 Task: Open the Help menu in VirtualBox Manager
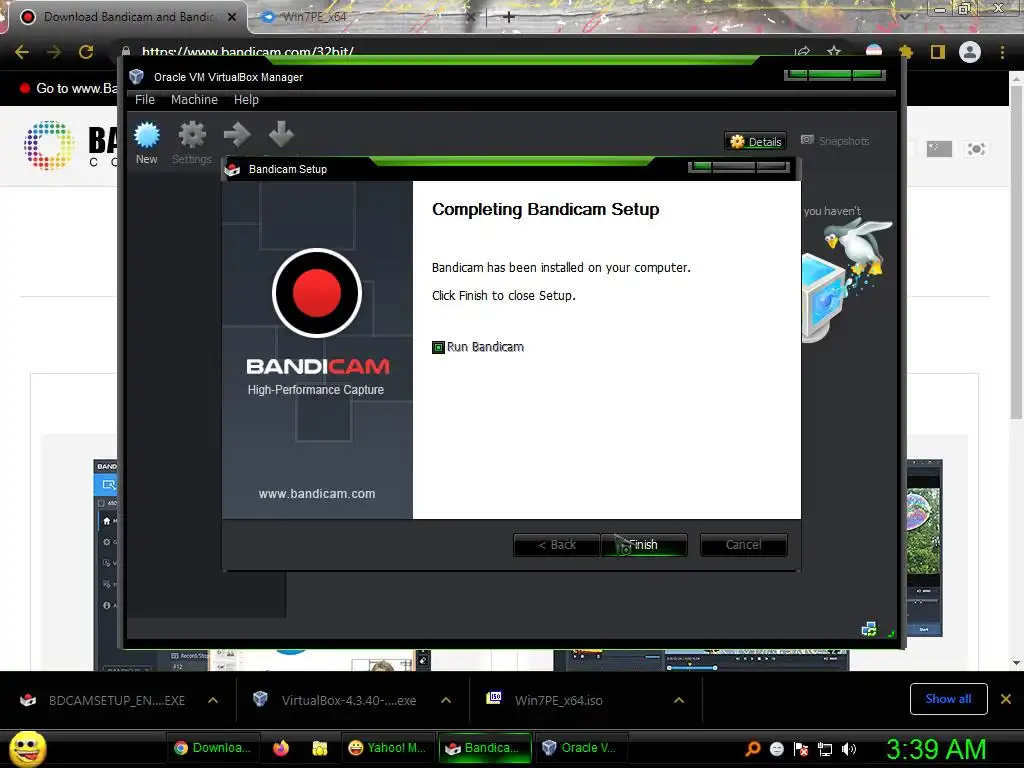pos(246,100)
